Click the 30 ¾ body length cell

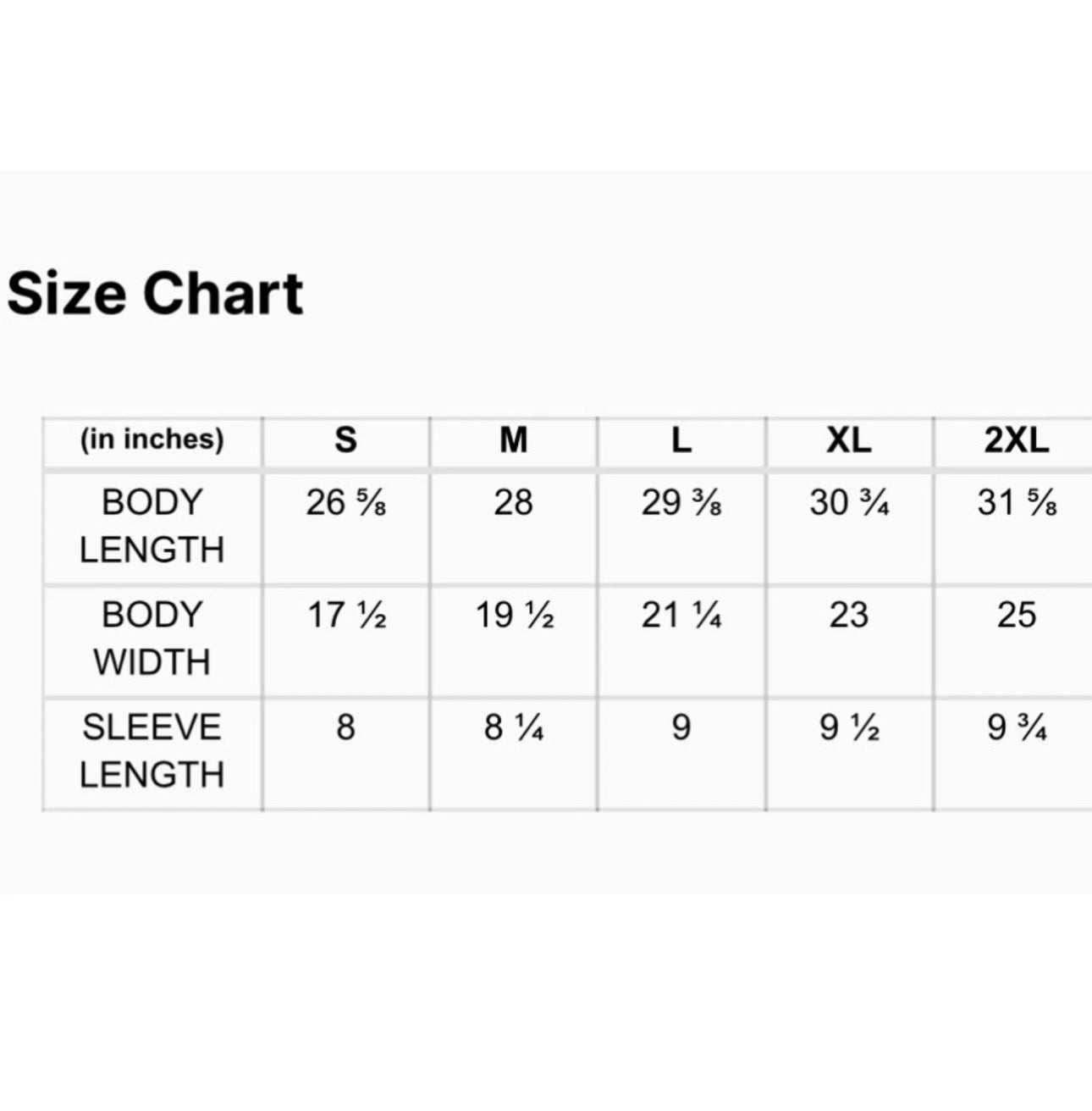[849, 503]
